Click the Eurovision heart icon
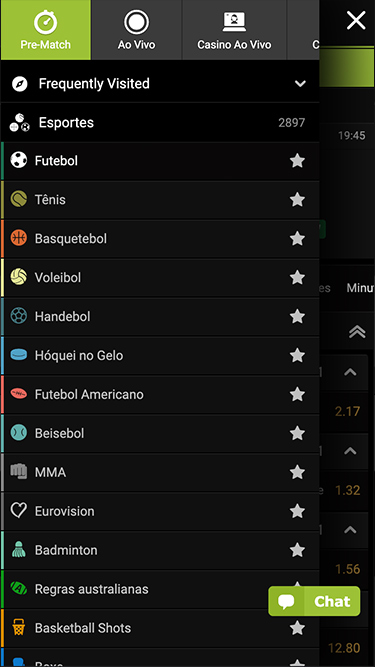Image resolution: width=375 pixels, height=667 pixels. click(x=19, y=510)
